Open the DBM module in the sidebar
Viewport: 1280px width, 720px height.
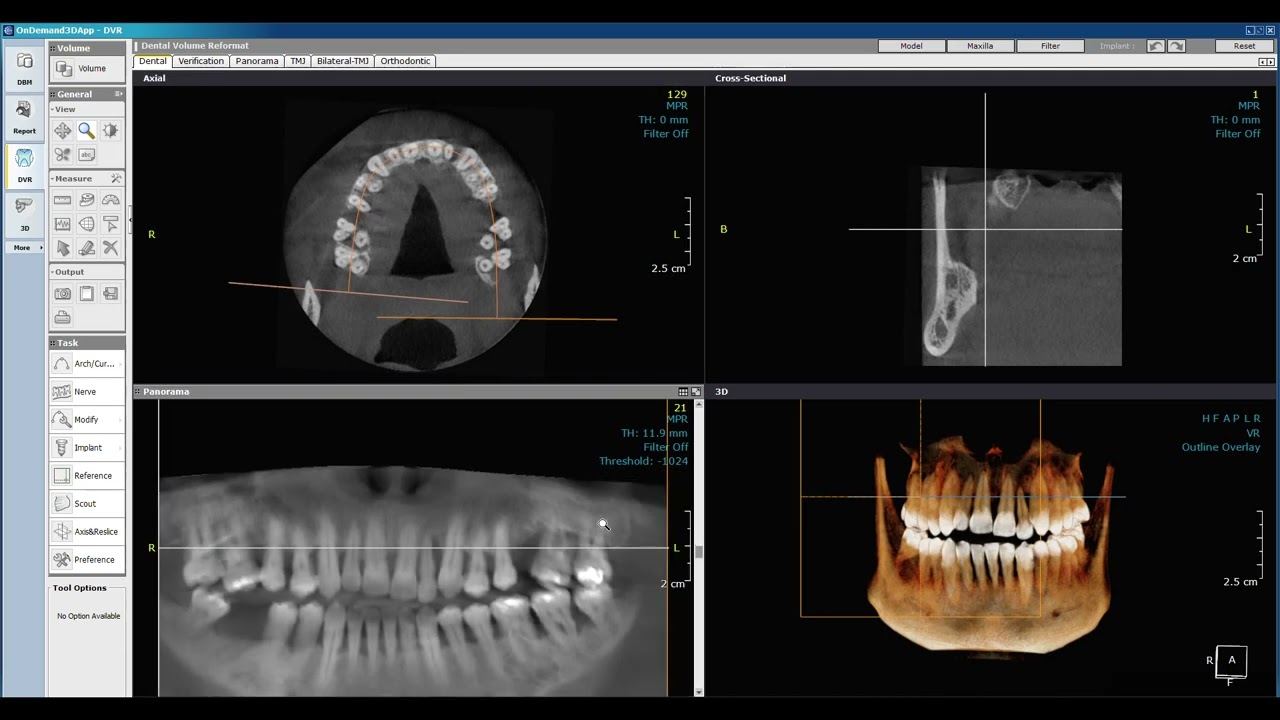click(x=24, y=67)
